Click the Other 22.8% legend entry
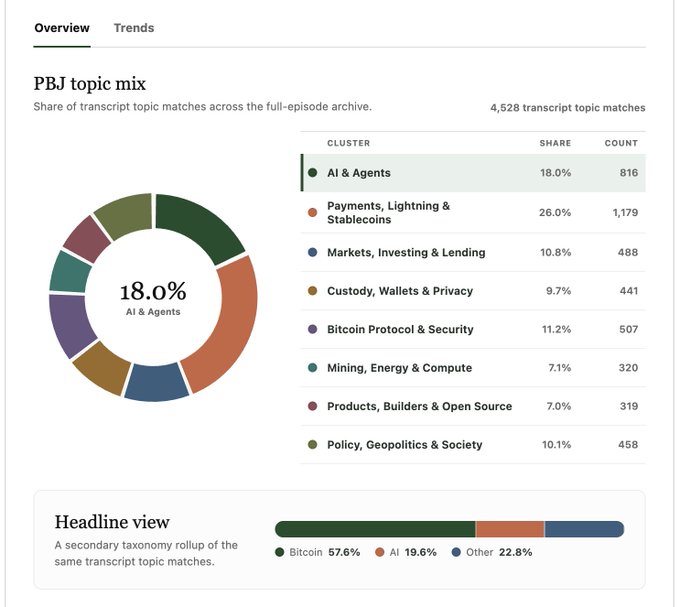Screen dimensions: 680x607 coord(492,552)
